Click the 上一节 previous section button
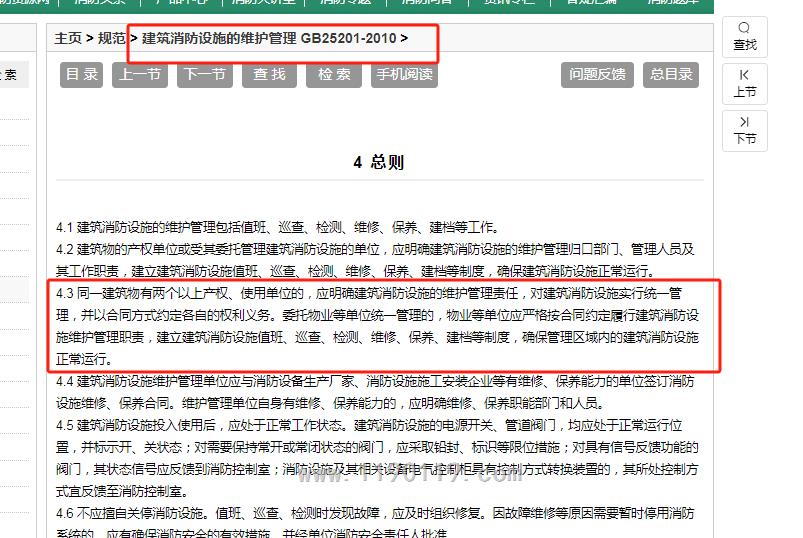The image size is (803, 538). [x=140, y=75]
